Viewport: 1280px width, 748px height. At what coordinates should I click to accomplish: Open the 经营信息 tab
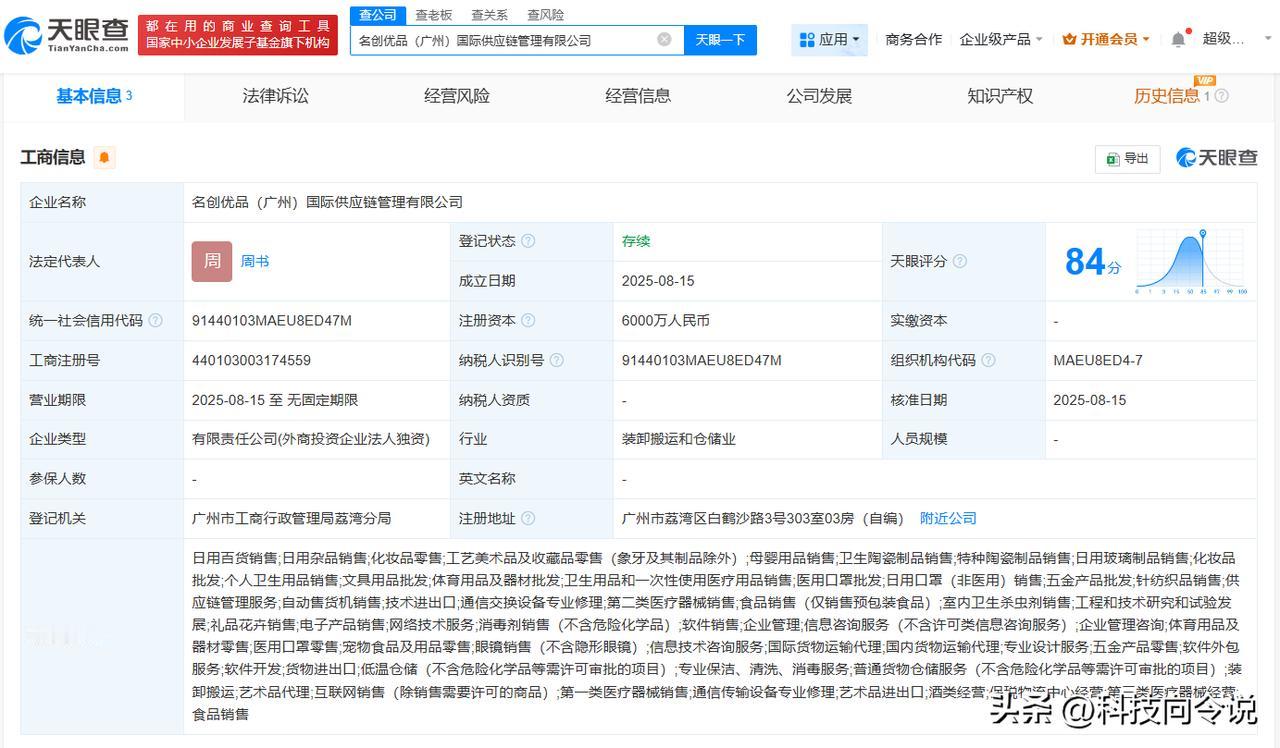click(x=638, y=96)
